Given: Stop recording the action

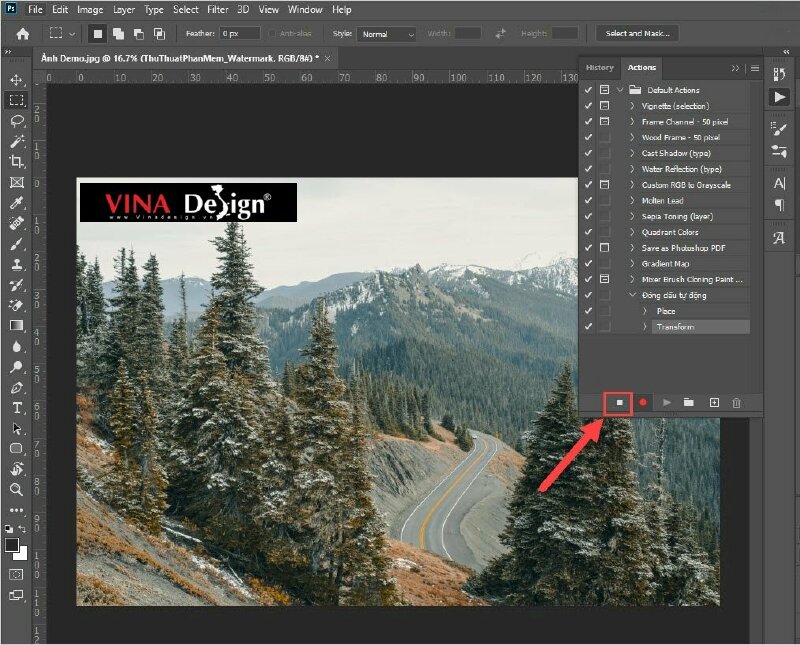Looking at the screenshot, I should [x=619, y=402].
